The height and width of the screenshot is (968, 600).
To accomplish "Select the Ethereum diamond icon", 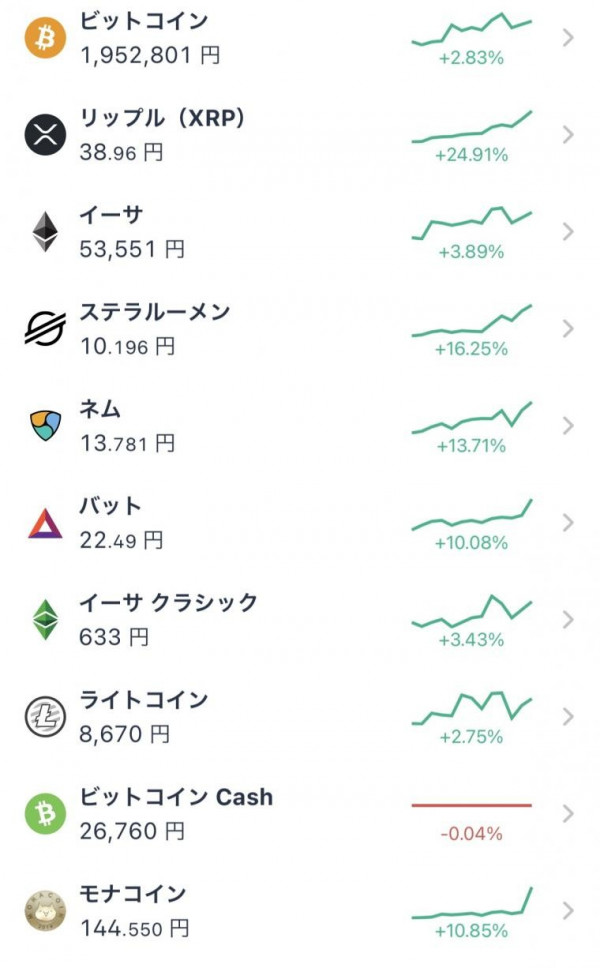I will click(45, 232).
